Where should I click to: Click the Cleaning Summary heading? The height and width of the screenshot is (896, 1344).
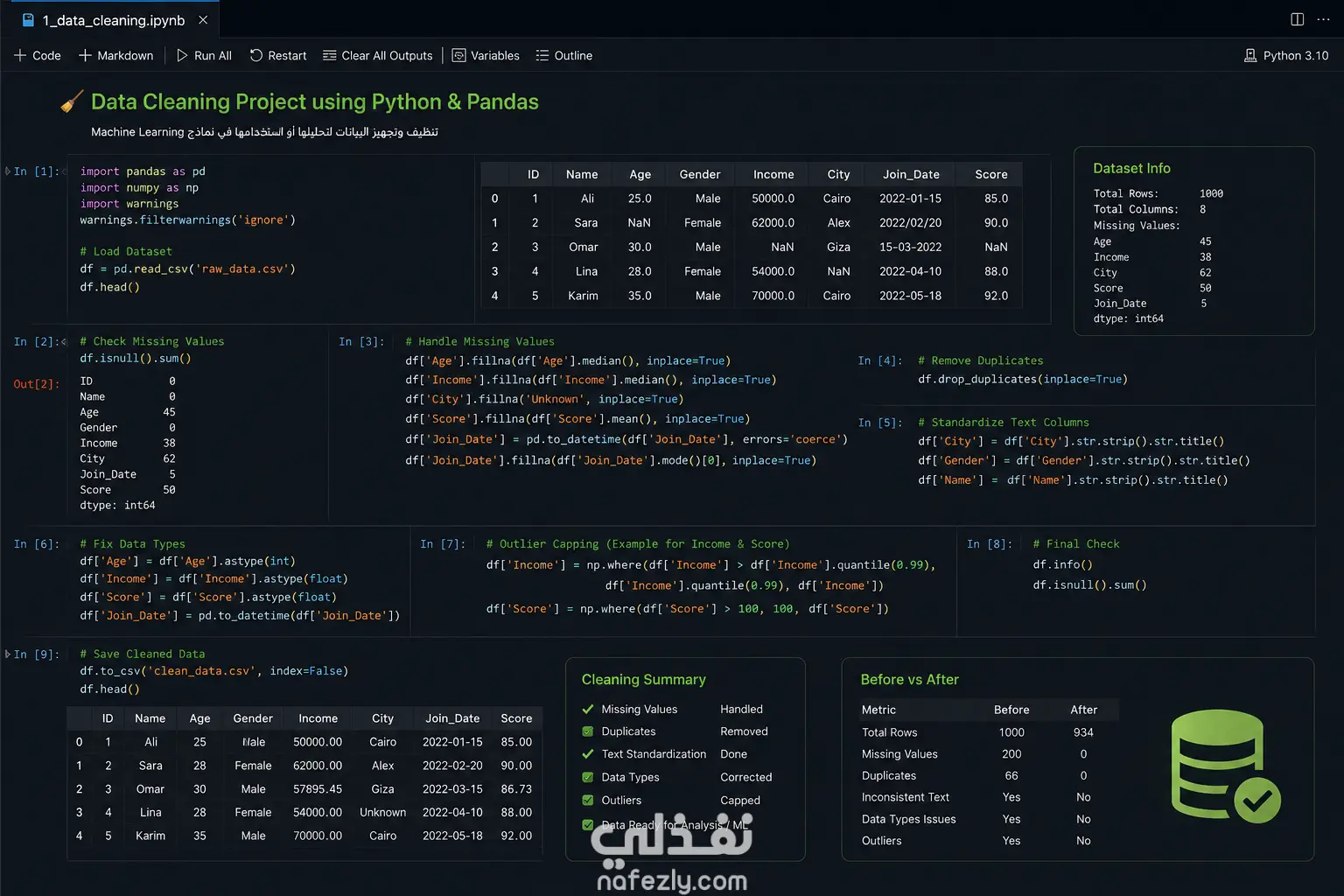[x=643, y=679]
